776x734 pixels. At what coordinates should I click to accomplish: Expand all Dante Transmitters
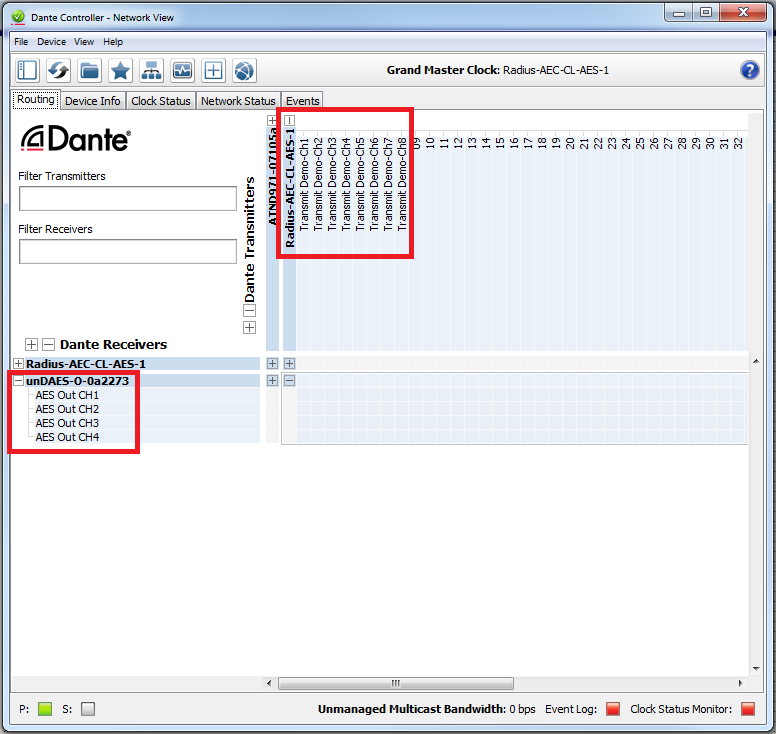(249, 328)
